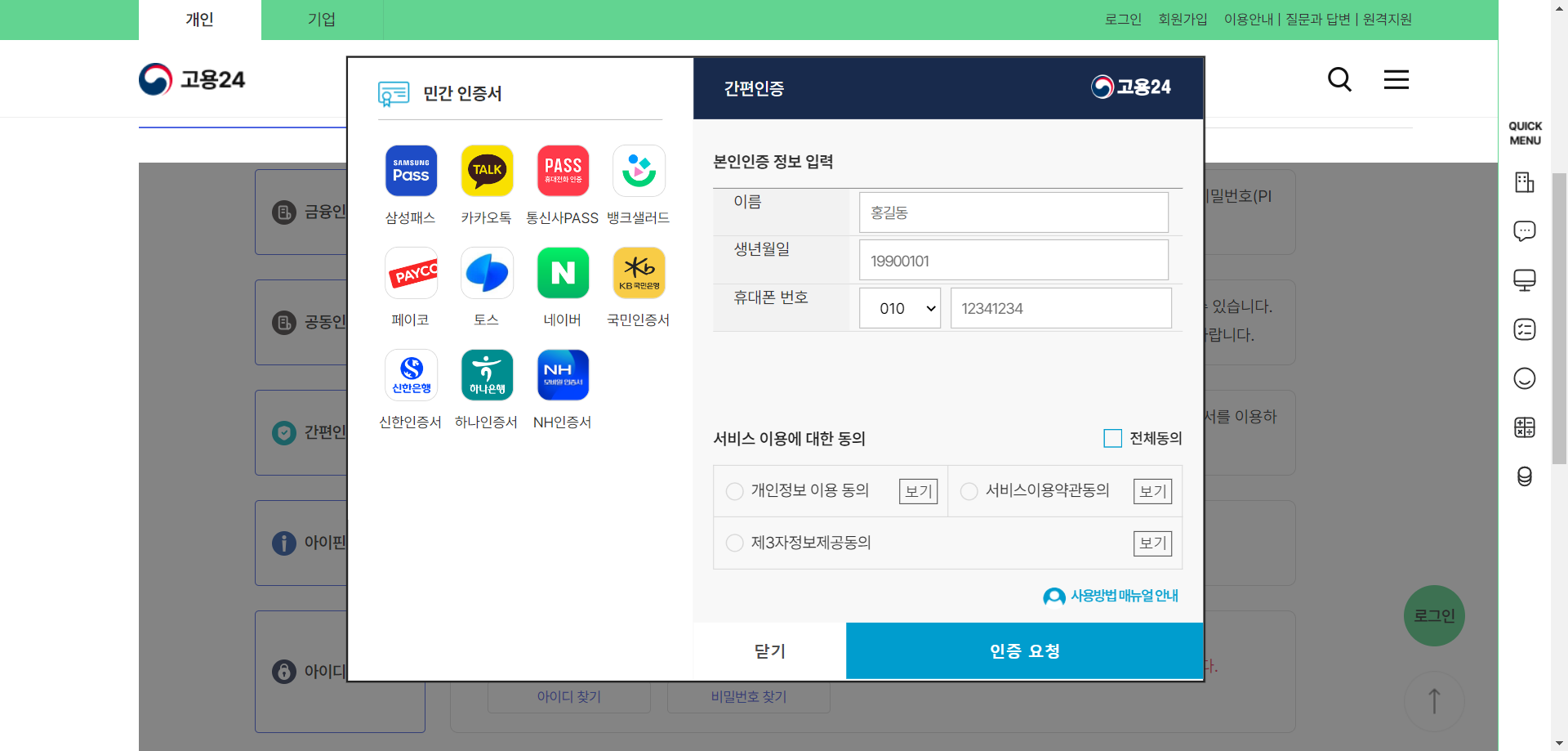Select Shinhan Bank certificate icon

click(411, 375)
